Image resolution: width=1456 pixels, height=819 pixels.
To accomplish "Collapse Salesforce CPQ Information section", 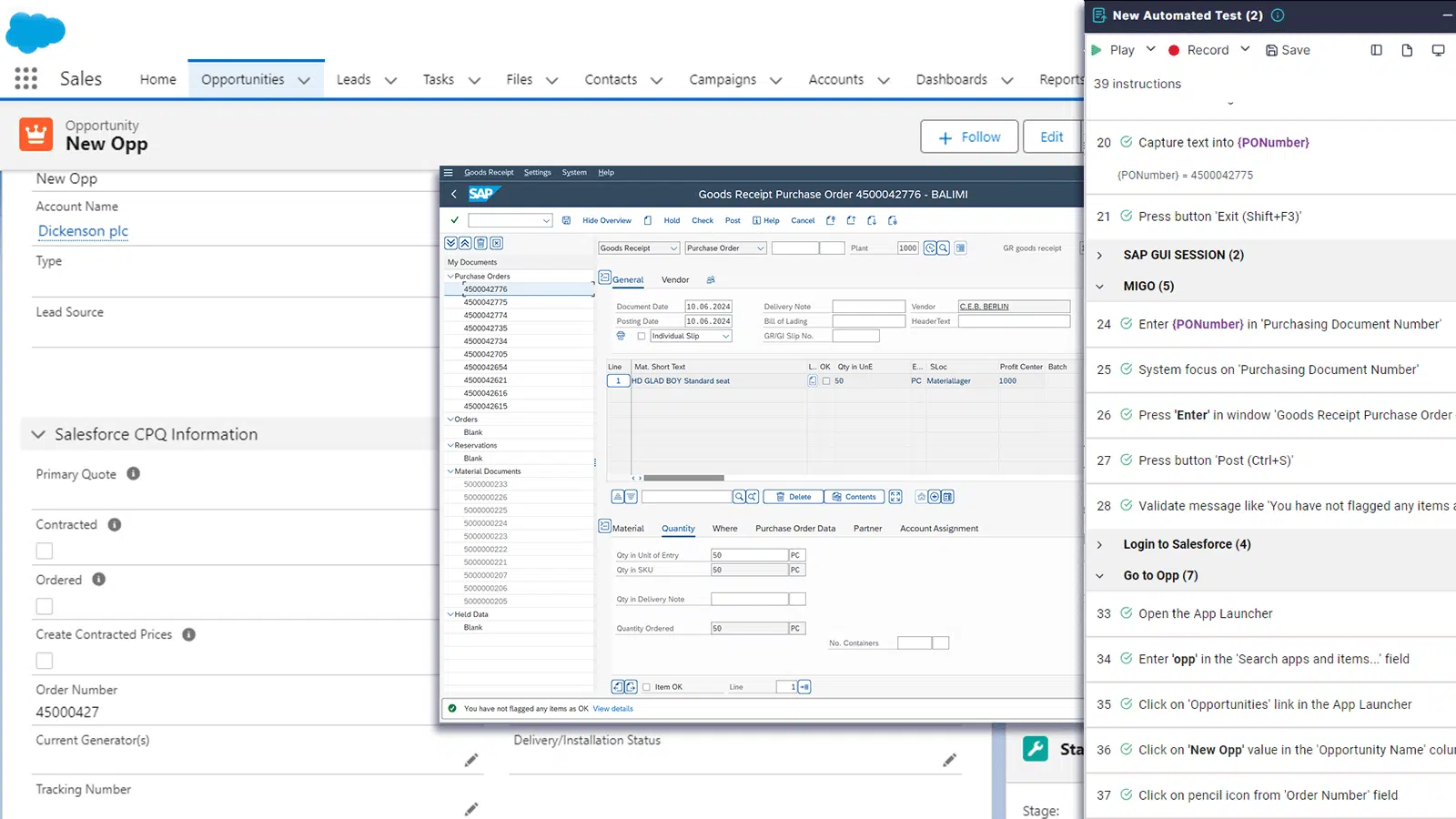I will click(38, 434).
